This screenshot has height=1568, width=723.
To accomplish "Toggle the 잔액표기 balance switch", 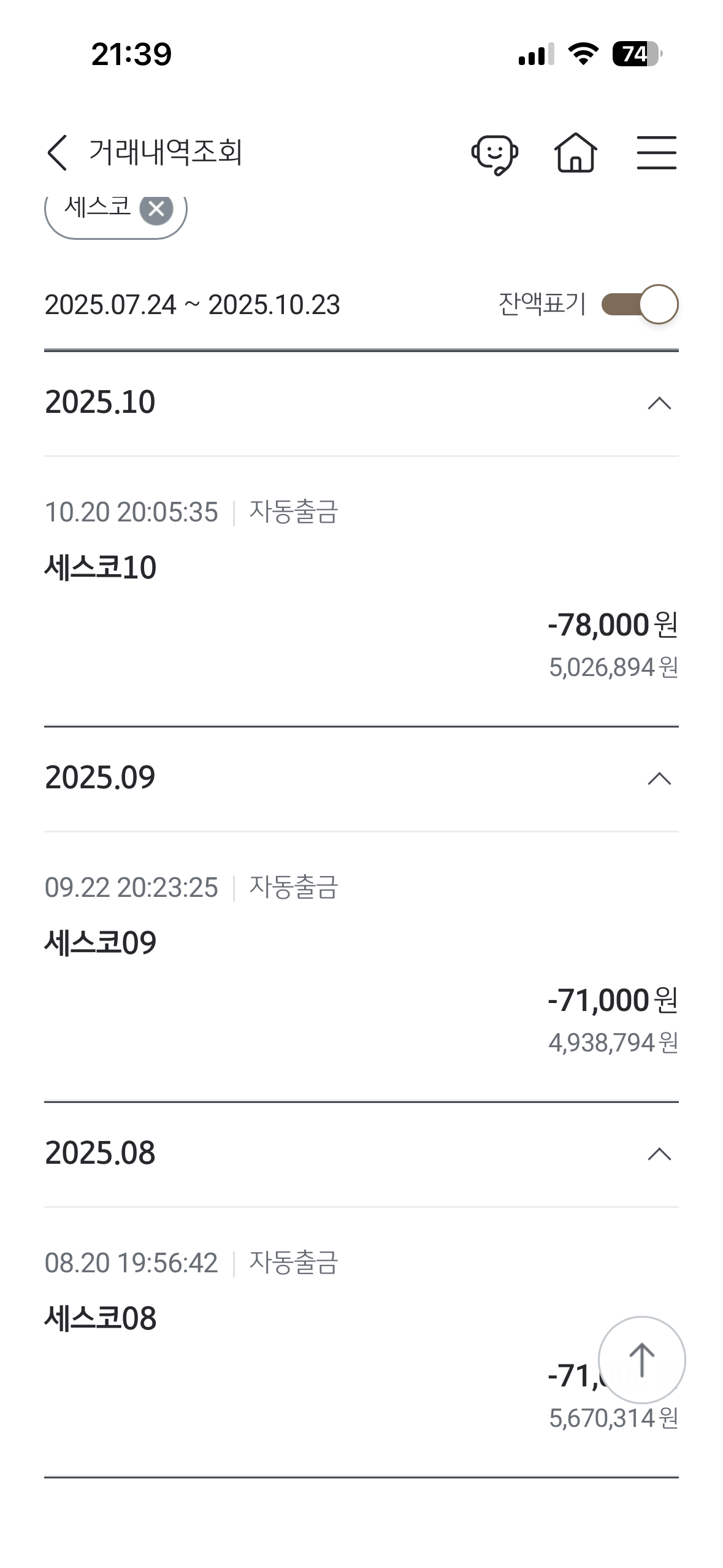I will [640, 304].
